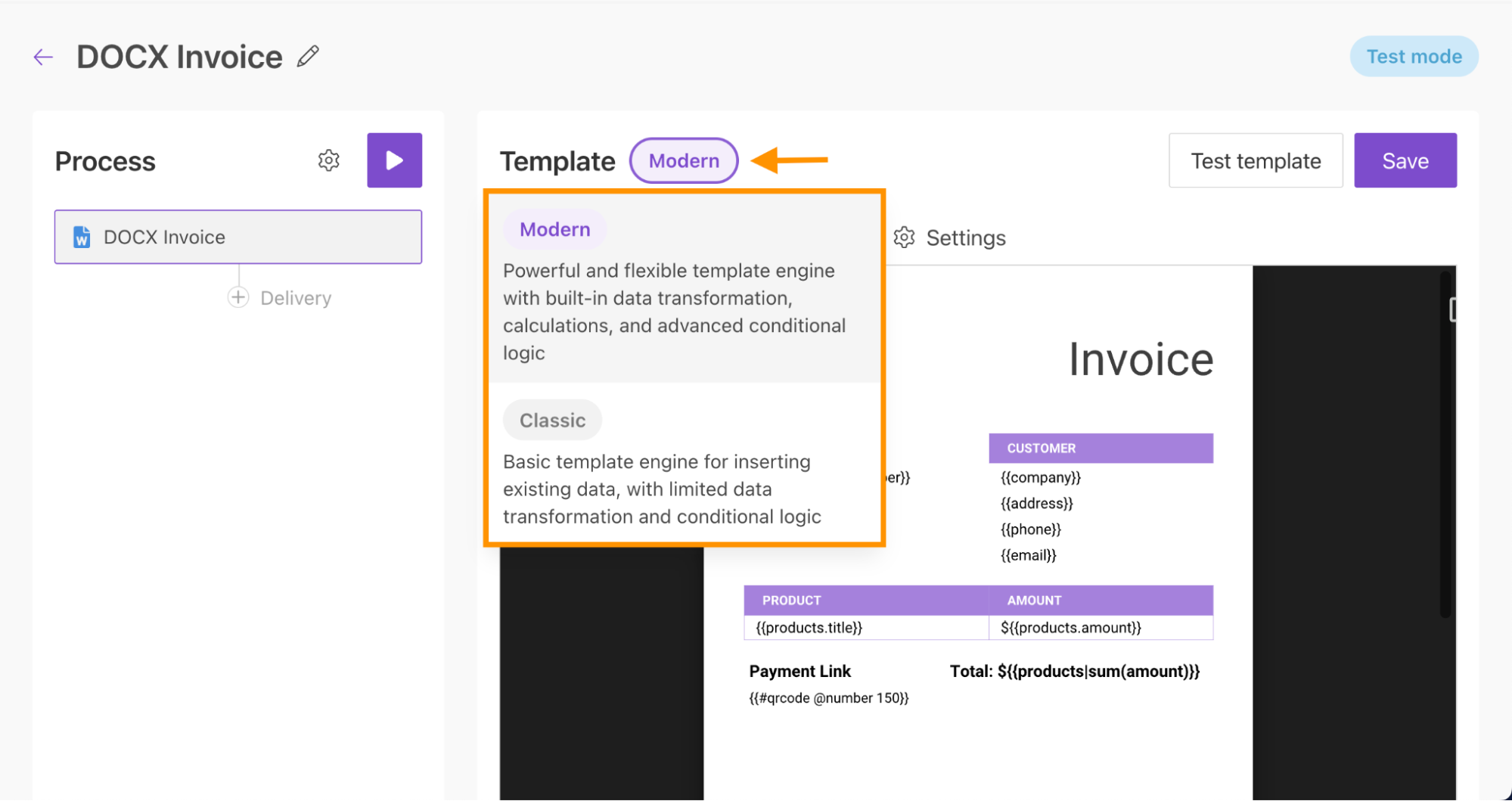Open Process settings gear icon
Screen dimensions: 1512x801
pyautogui.click(x=328, y=160)
